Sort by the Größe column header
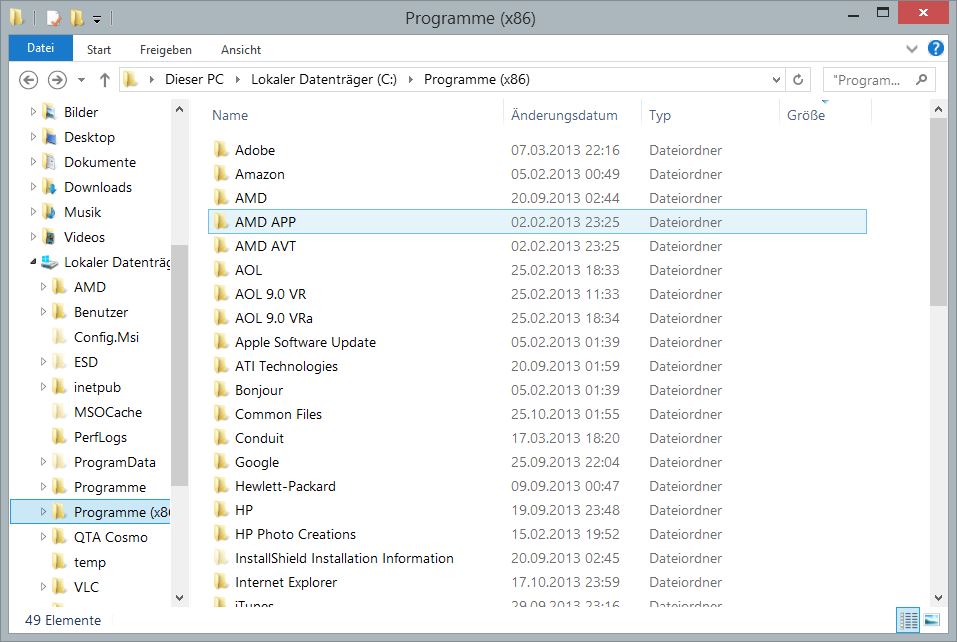 point(806,115)
